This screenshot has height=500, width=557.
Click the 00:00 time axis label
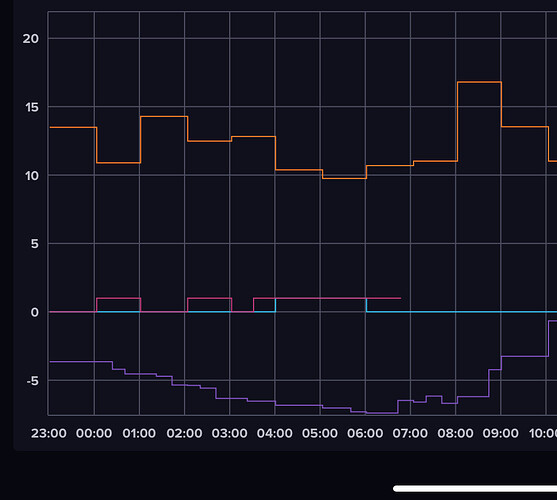point(94,433)
